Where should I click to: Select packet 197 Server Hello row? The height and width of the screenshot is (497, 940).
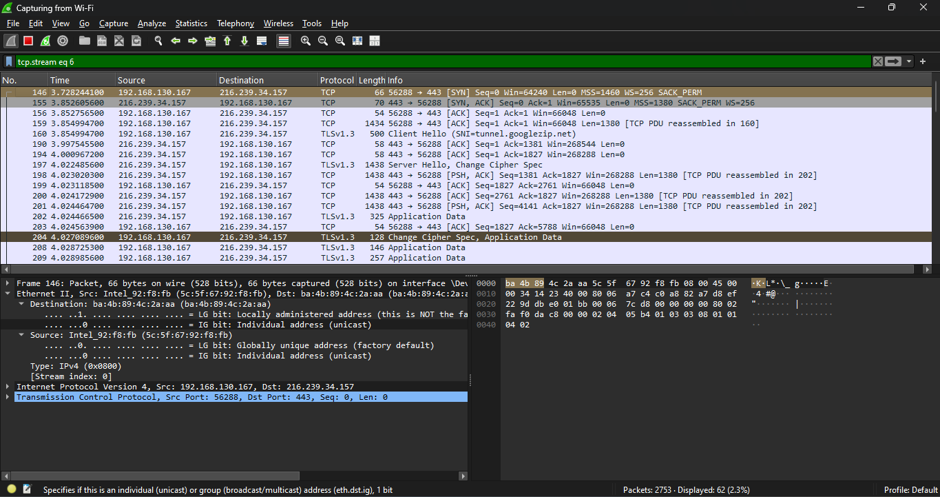[x=466, y=165]
